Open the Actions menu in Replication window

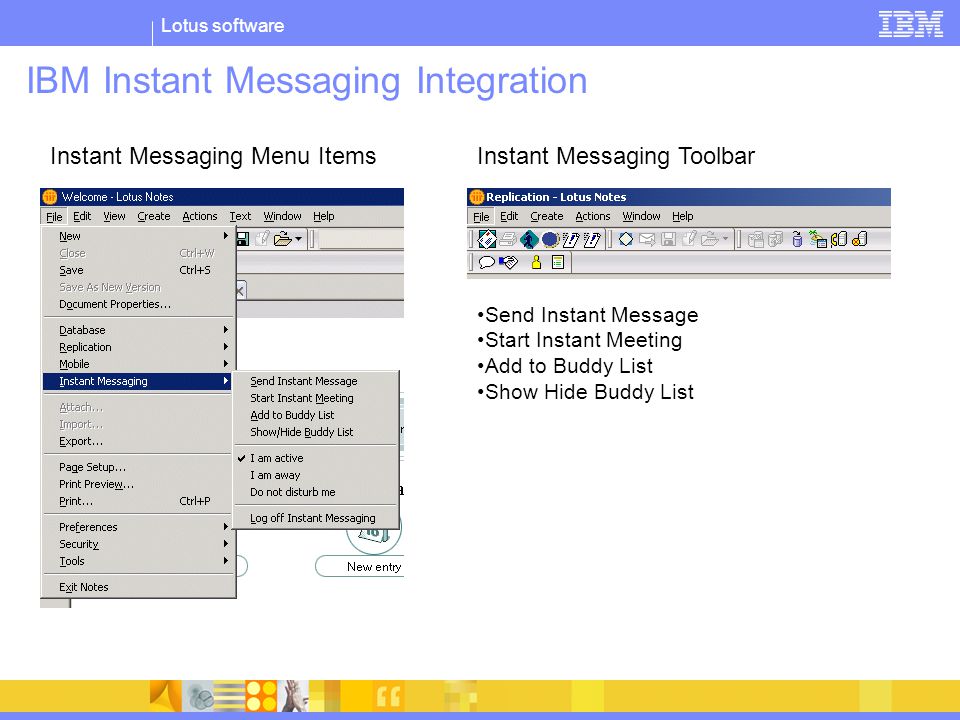tap(593, 216)
